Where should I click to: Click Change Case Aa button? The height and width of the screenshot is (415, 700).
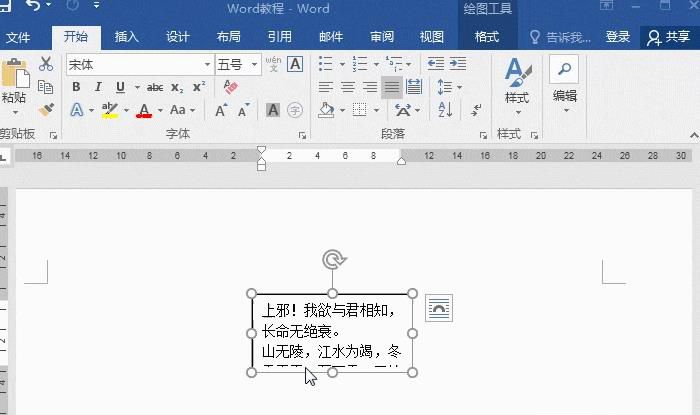(x=178, y=110)
